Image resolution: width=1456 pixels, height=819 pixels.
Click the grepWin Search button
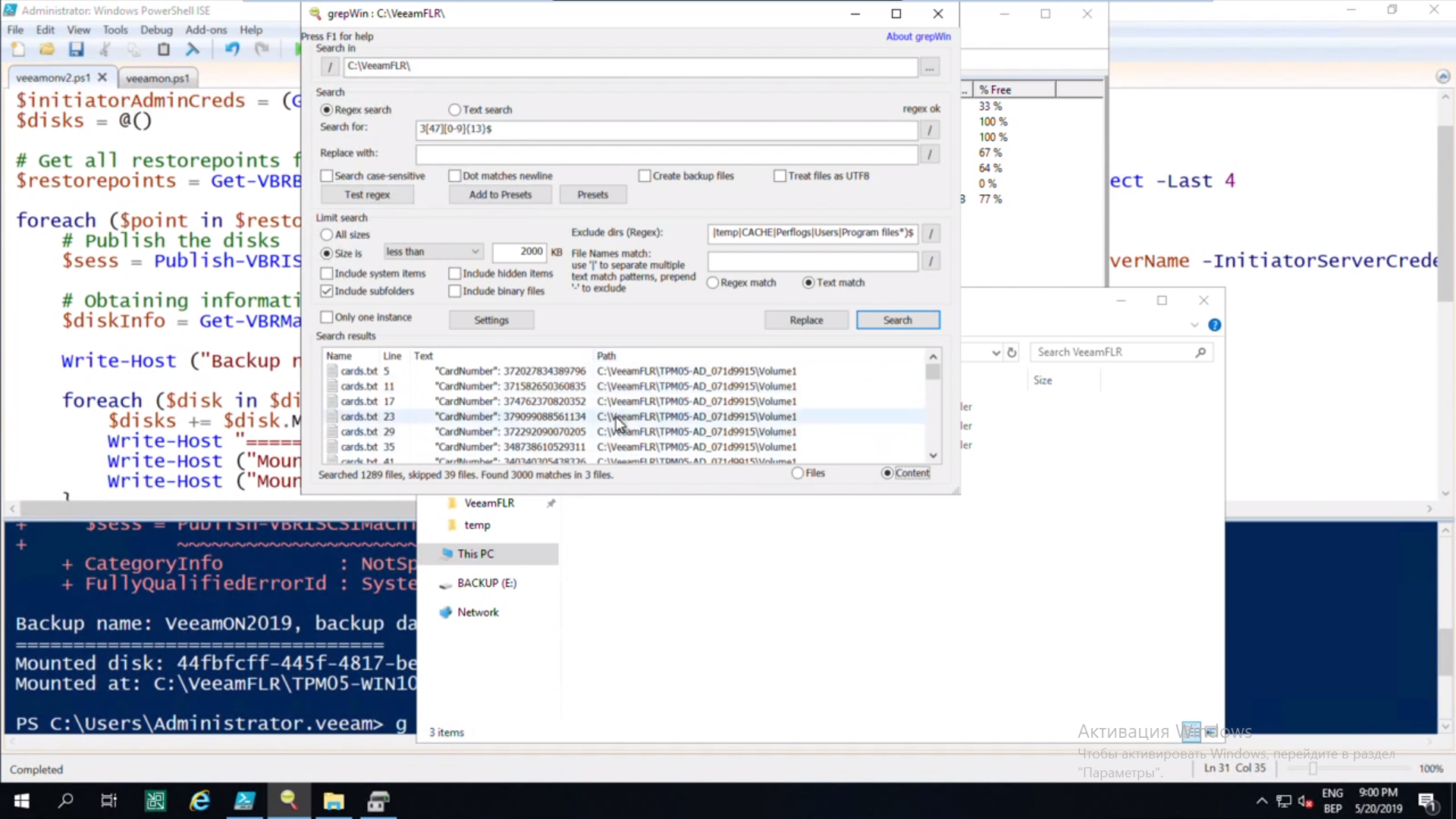tap(898, 320)
